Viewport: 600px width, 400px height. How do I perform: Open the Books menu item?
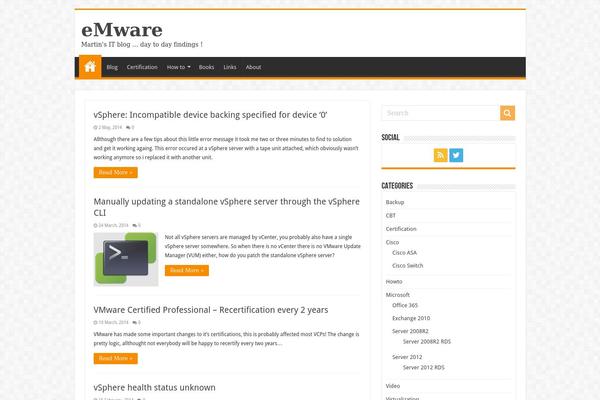pos(206,67)
